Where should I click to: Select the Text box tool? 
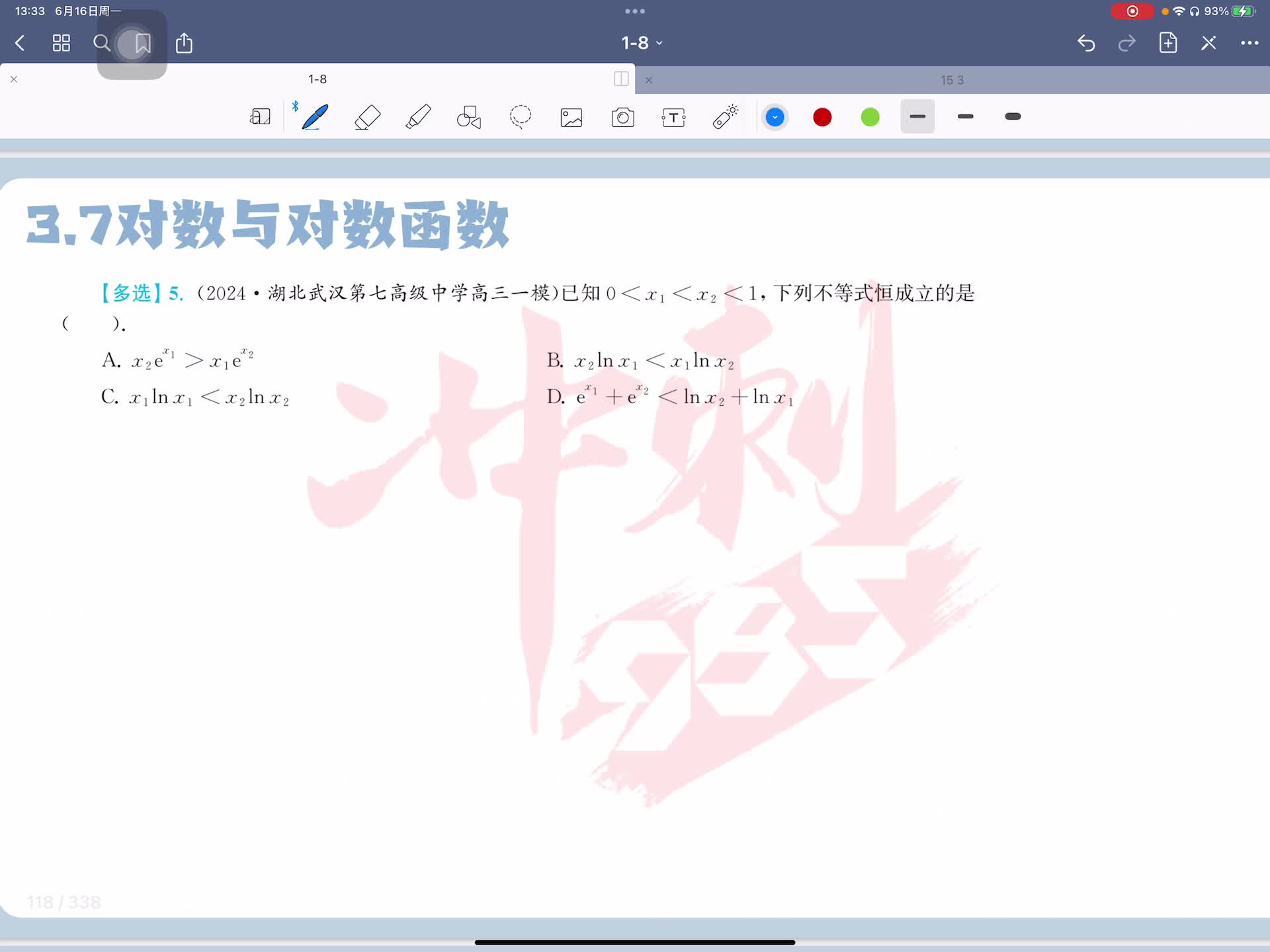pyautogui.click(x=673, y=118)
